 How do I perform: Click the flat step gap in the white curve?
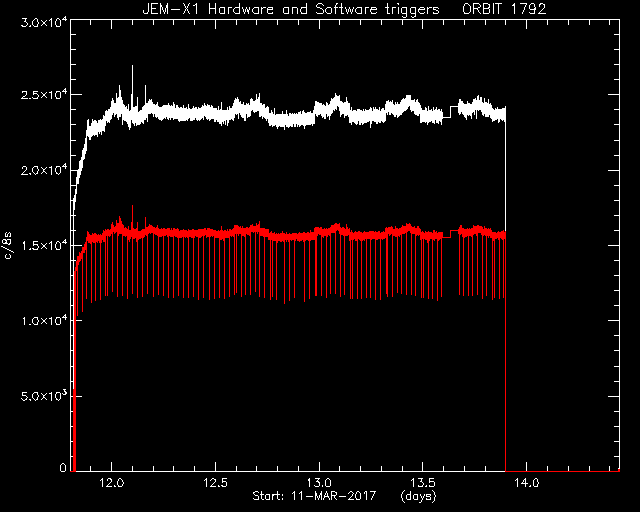[x=450, y=112]
